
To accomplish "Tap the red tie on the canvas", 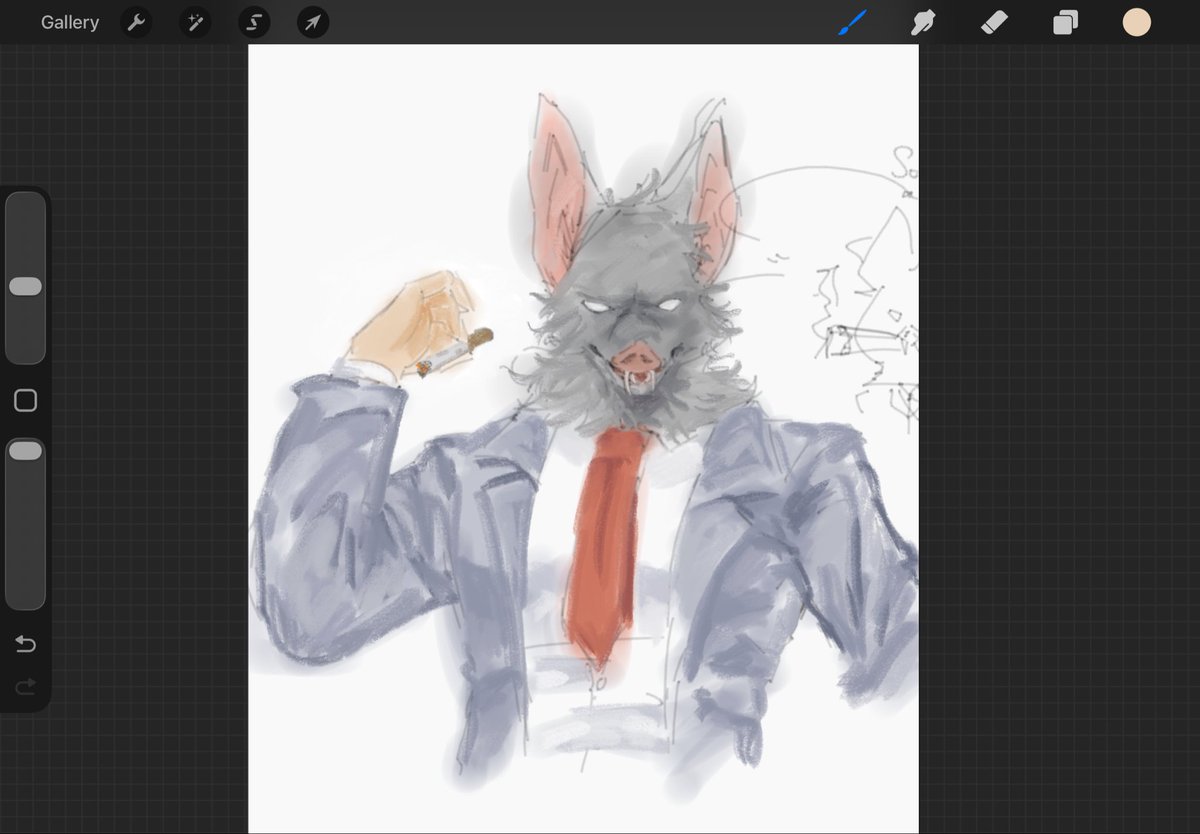I will pyautogui.click(x=603, y=545).
